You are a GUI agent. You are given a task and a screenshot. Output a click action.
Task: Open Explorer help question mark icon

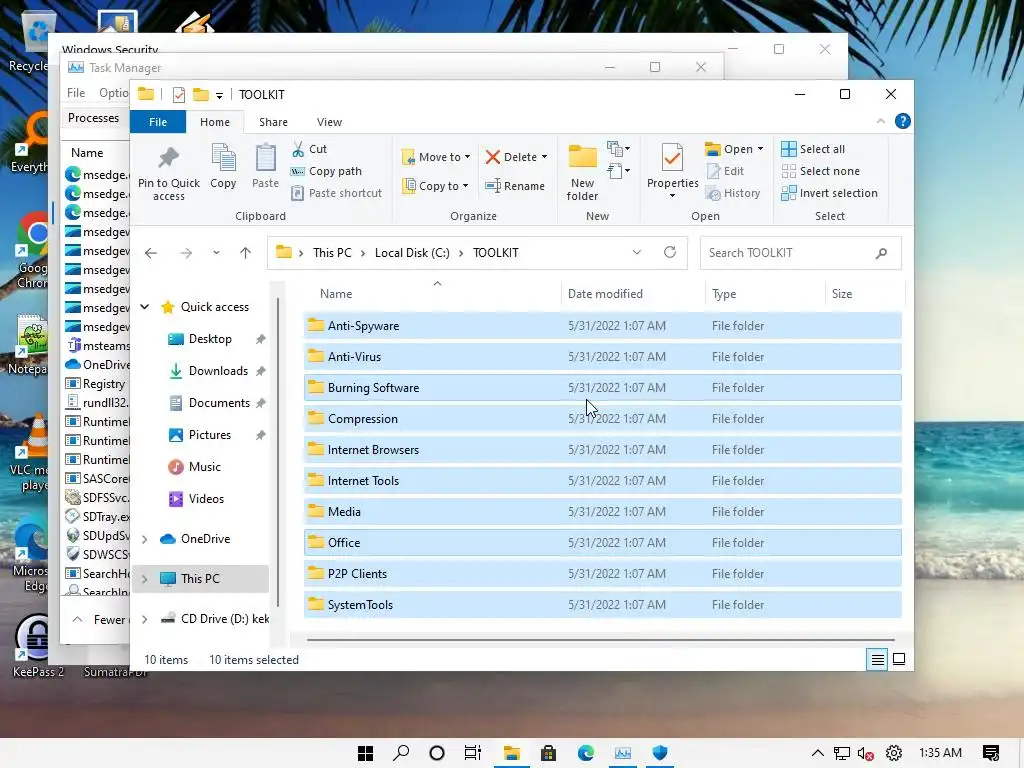pyautogui.click(x=903, y=121)
